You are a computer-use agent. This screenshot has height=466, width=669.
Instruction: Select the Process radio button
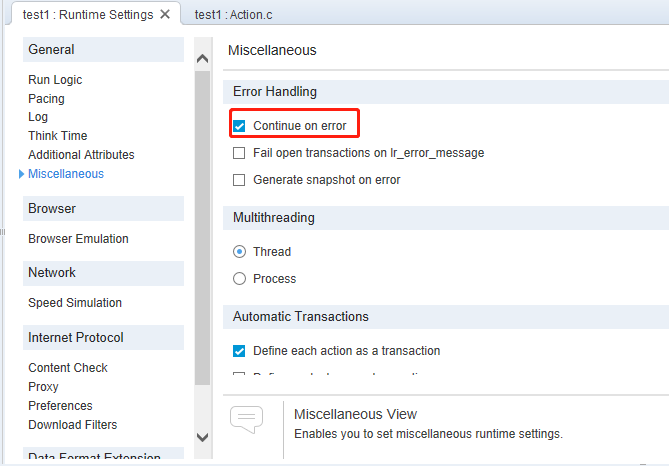pos(239,279)
